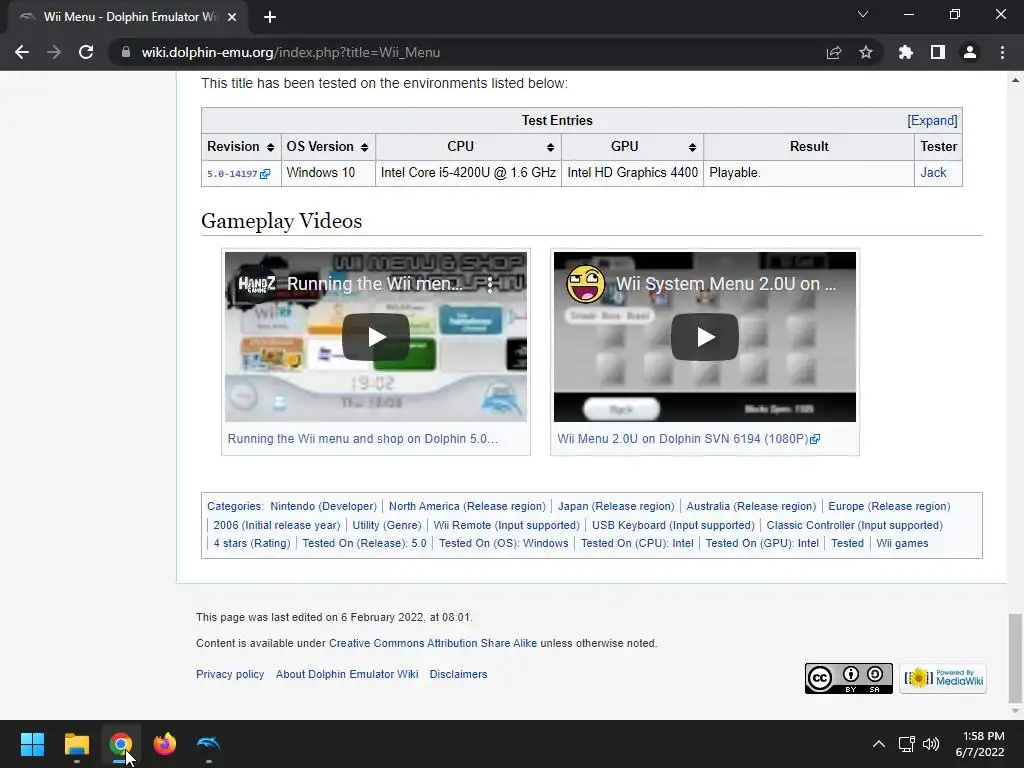Image resolution: width=1024 pixels, height=768 pixels.
Task: Select the Wii Menu - Dolphin Emulator tab
Action: coord(129,17)
